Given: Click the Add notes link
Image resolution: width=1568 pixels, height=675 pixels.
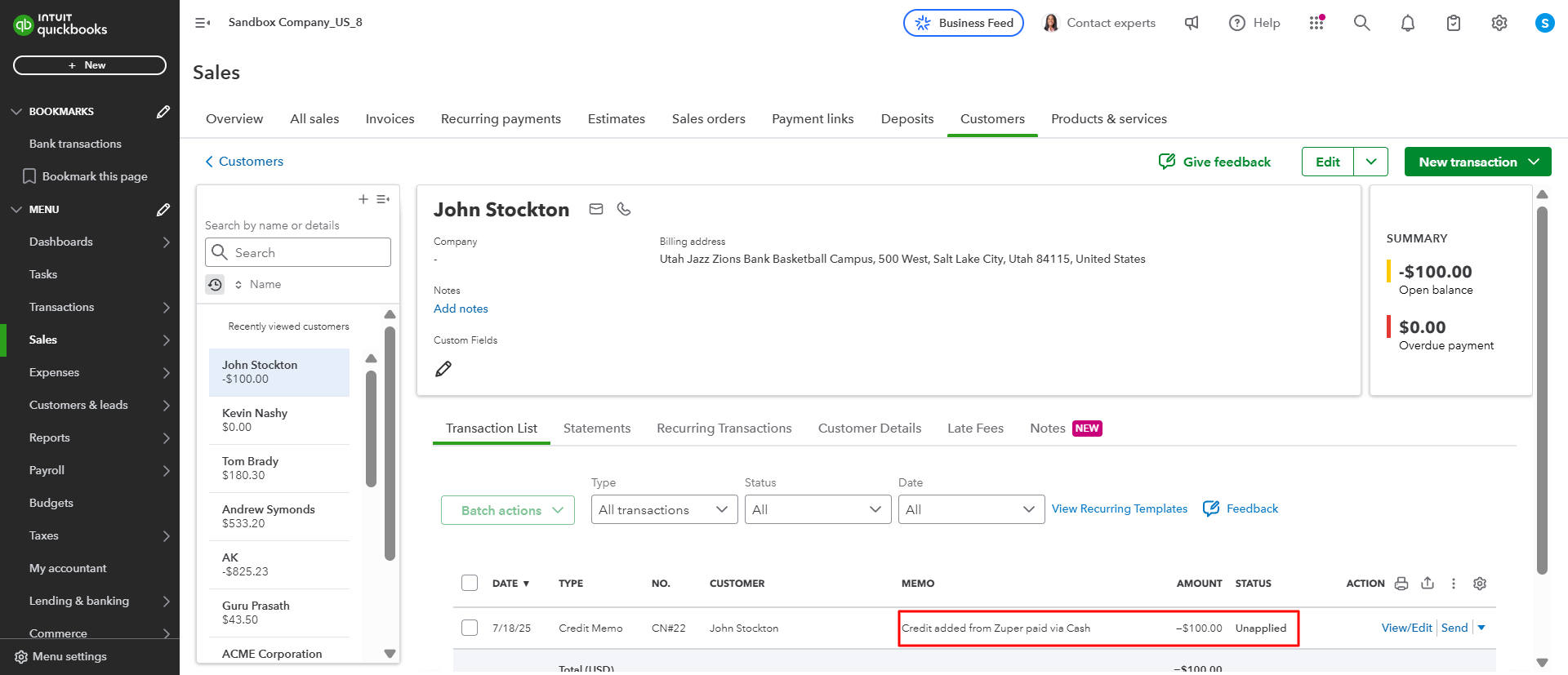Looking at the screenshot, I should pyautogui.click(x=461, y=309).
